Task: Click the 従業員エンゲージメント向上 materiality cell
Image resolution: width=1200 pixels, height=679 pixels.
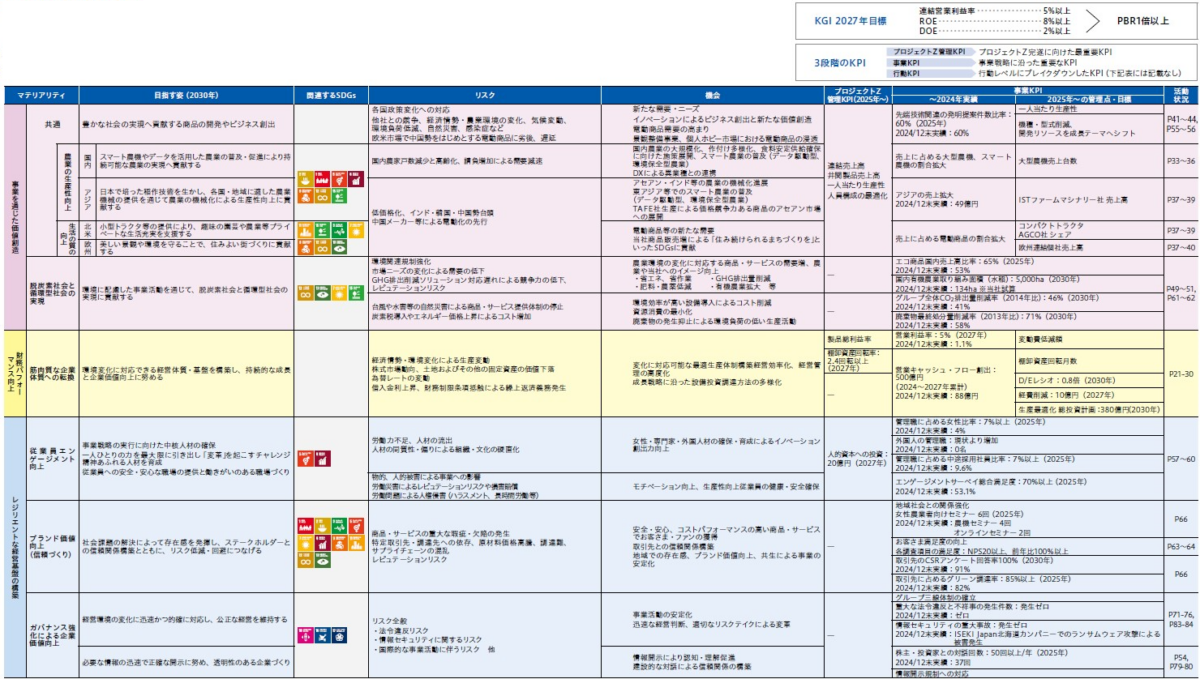Action: pyautogui.click(x=52, y=460)
